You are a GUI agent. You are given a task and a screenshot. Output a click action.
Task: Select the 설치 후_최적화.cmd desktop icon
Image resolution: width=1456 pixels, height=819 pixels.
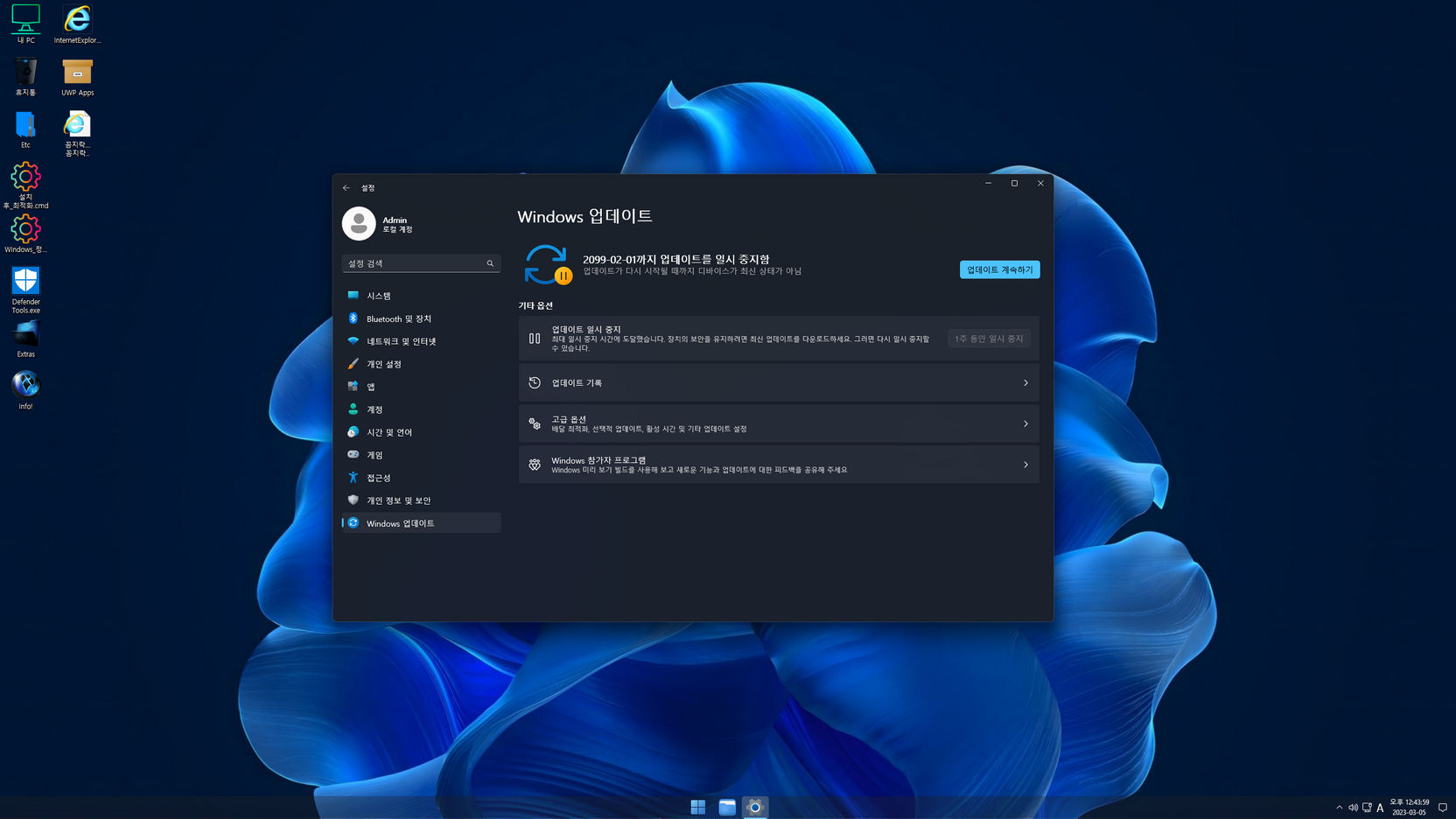point(25,185)
